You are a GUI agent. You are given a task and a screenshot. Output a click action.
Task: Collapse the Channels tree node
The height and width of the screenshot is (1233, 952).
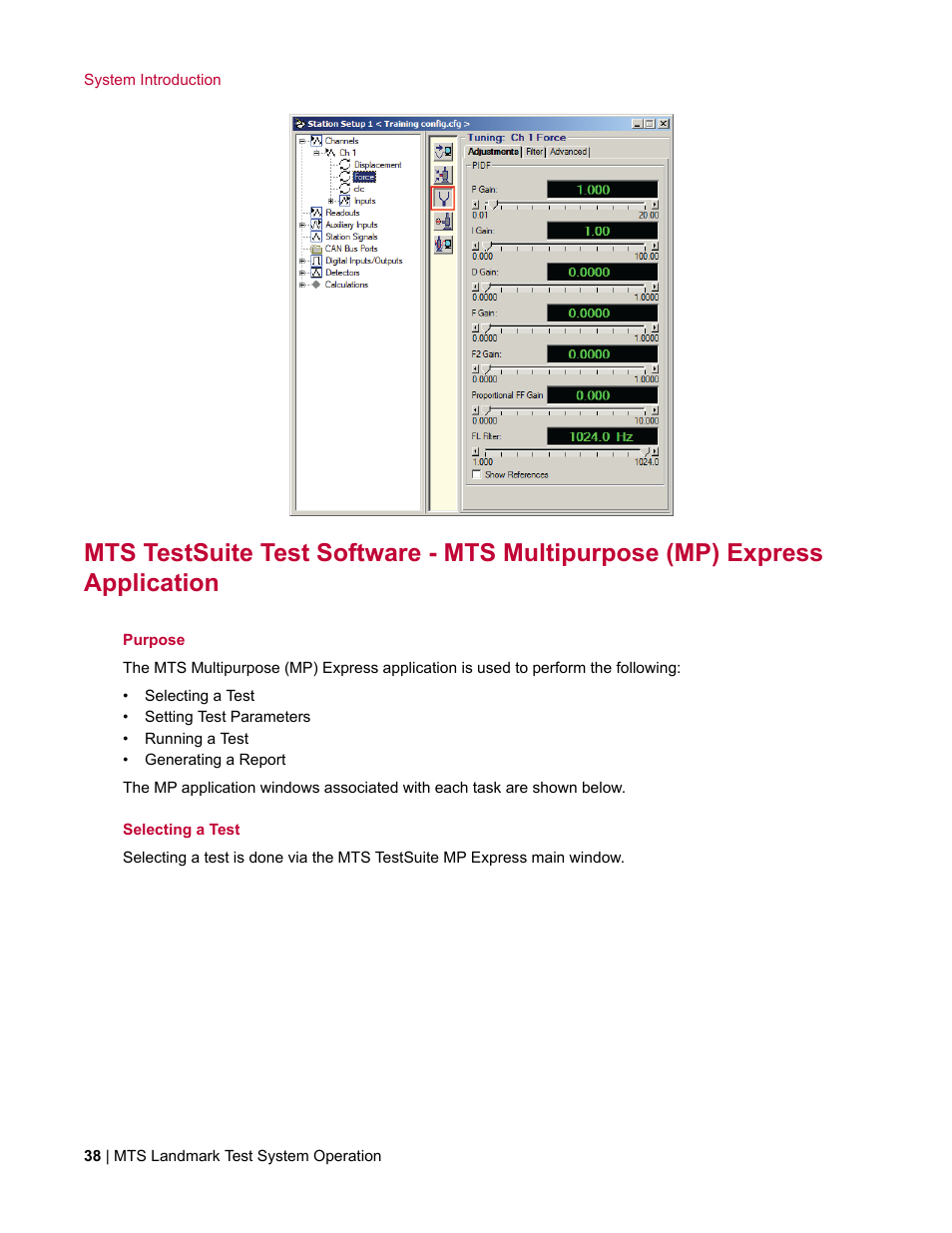pos(302,141)
